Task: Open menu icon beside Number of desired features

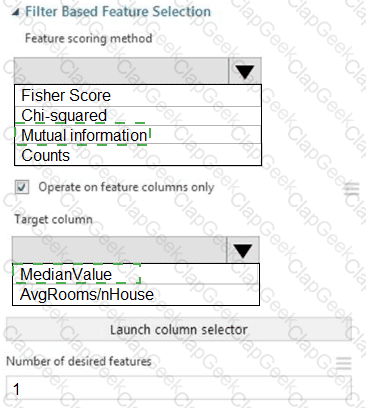Action: coord(344,363)
